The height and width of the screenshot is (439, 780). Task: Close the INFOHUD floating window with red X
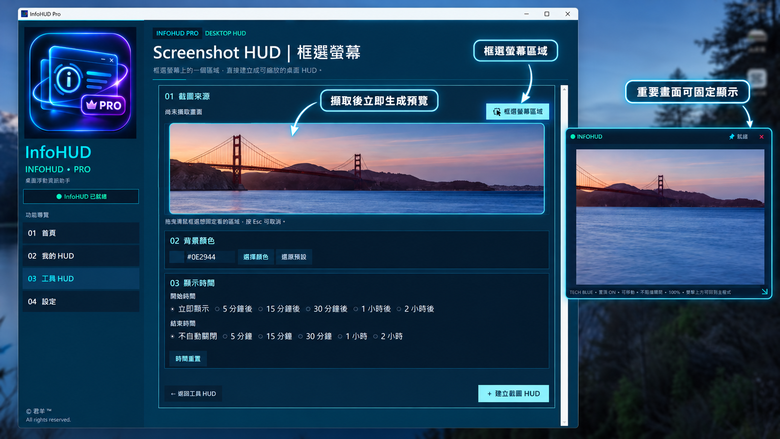[x=761, y=137]
